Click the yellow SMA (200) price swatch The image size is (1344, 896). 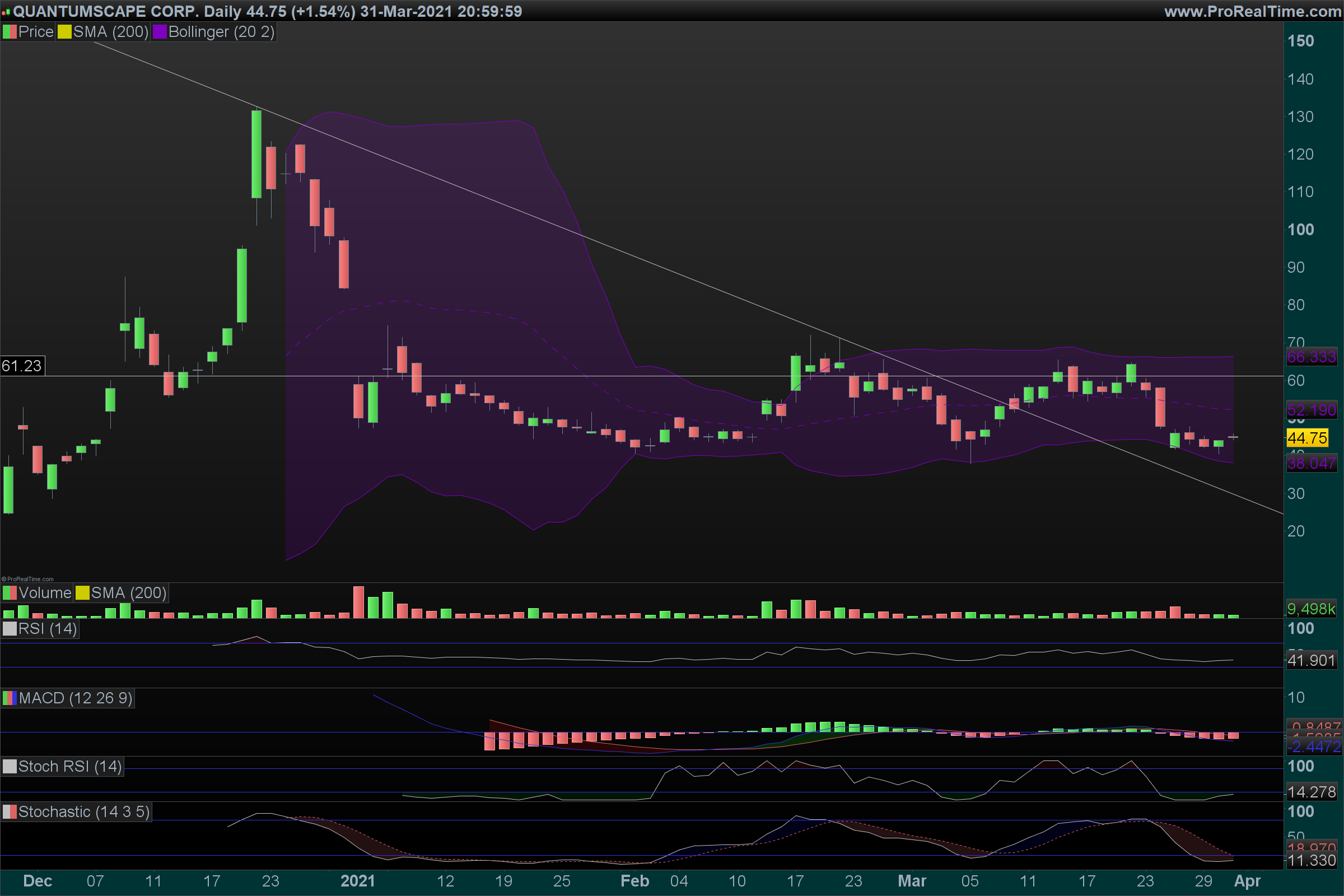point(64,32)
